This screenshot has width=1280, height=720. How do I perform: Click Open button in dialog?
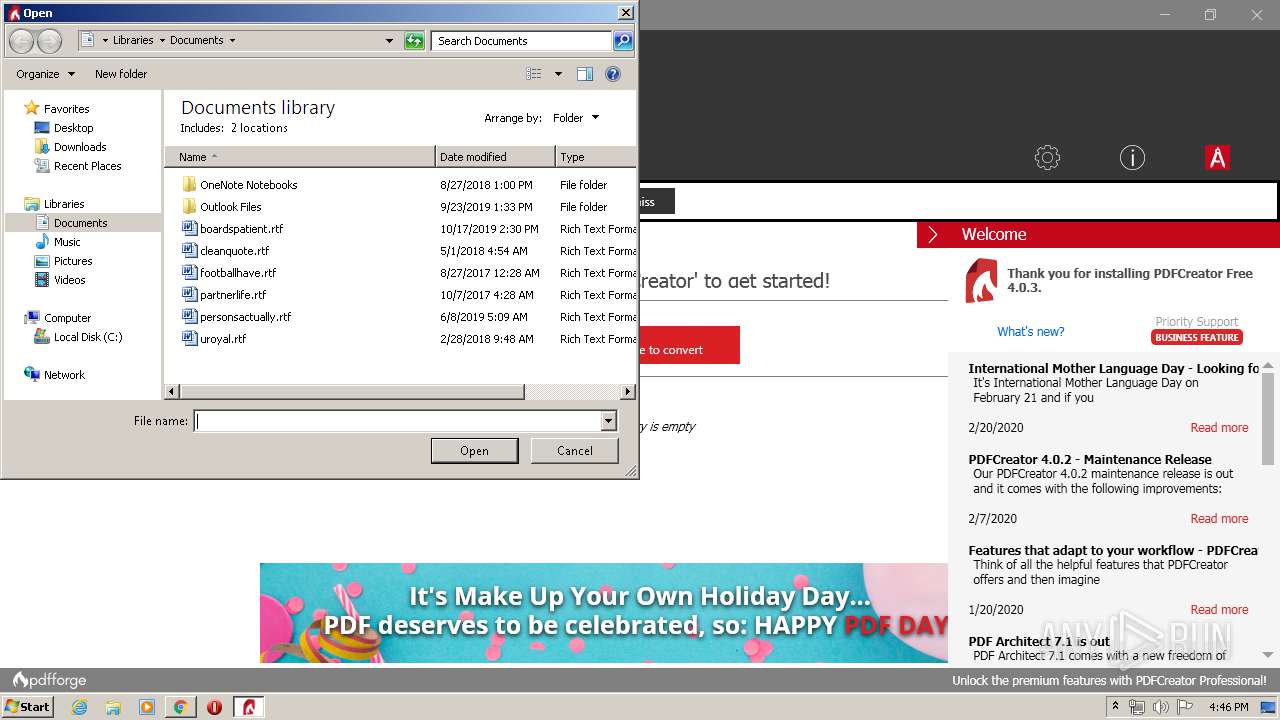click(474, 451)
